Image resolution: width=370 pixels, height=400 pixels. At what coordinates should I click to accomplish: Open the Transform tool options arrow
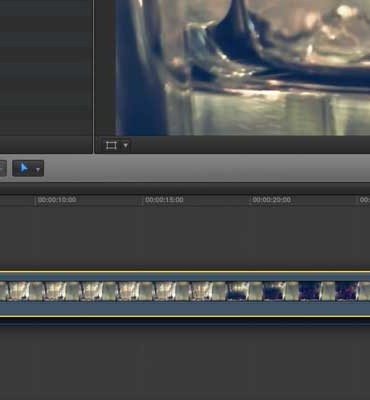pyautogui.click(x=126, y=146)
